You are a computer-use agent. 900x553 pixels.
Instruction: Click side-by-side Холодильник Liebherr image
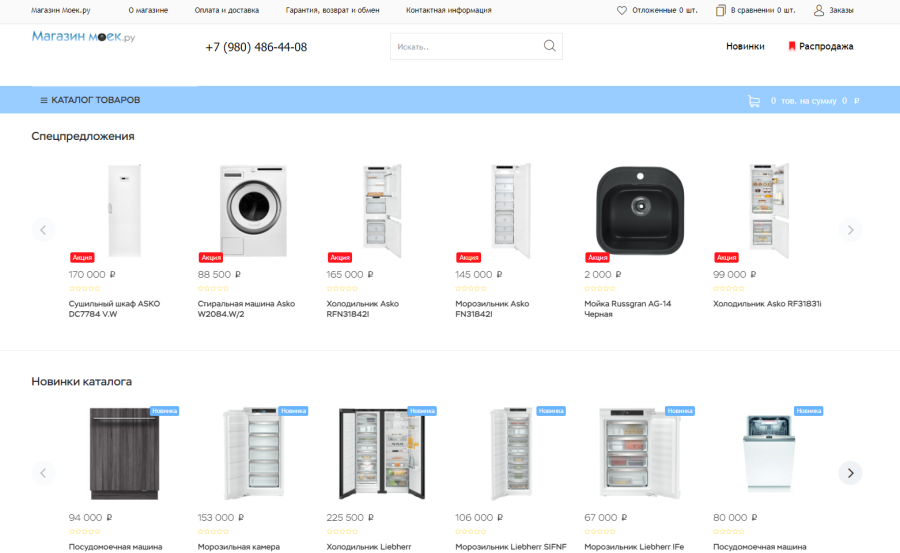tap(382, 454)
